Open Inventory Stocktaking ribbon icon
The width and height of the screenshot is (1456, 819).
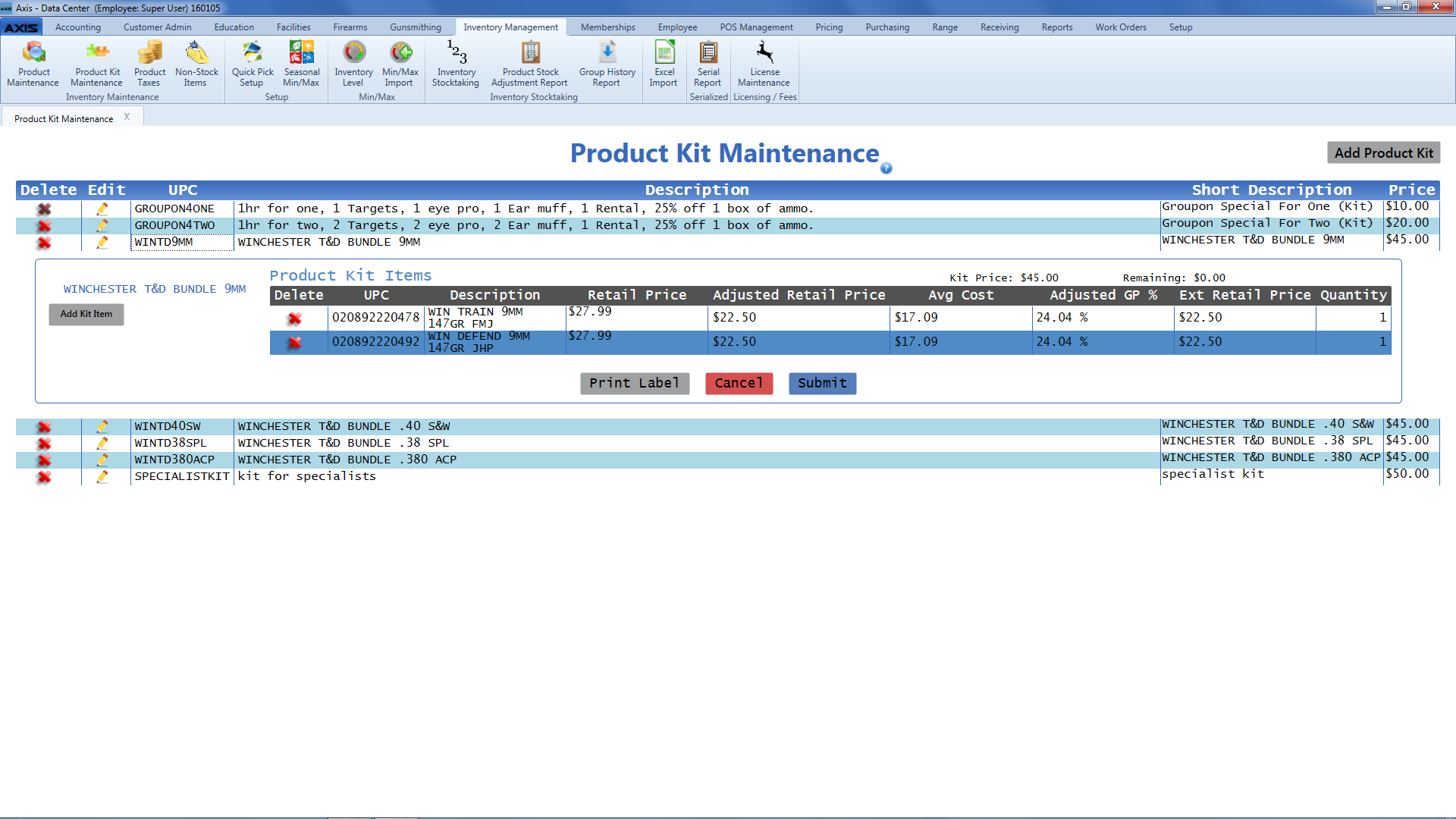point(456,64)
